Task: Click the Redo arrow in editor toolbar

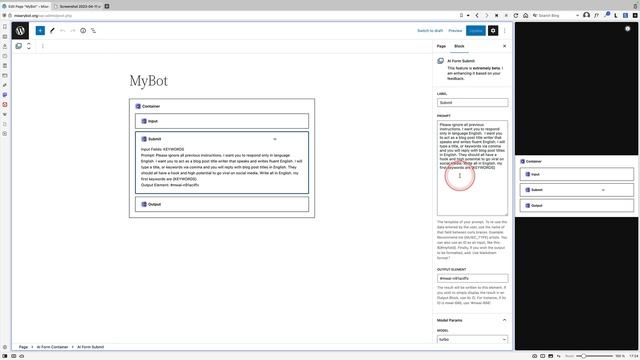Action: pyautogui.click(x=73, y=31)
